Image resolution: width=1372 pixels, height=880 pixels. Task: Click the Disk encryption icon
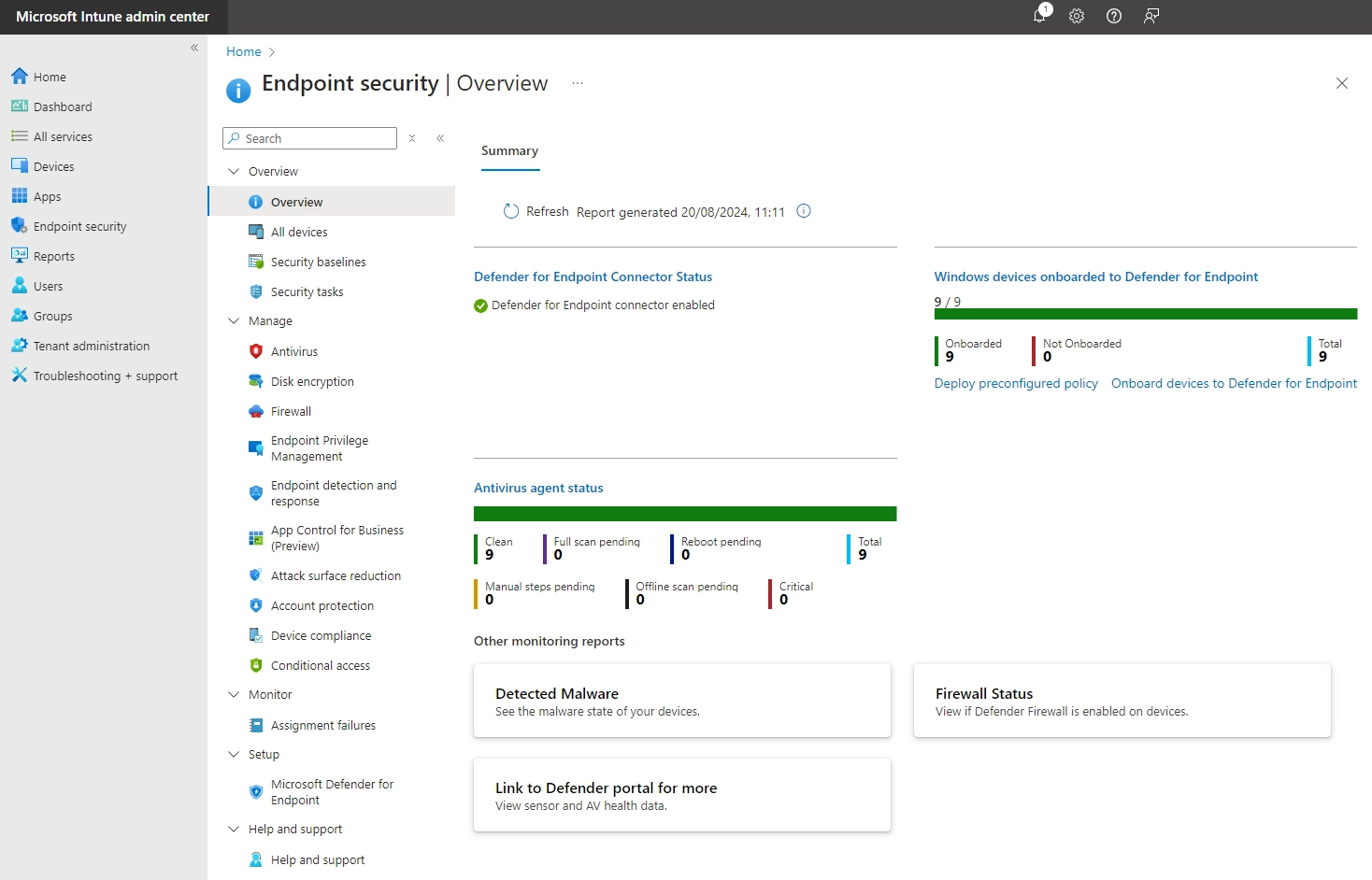(x=256, y=381)
